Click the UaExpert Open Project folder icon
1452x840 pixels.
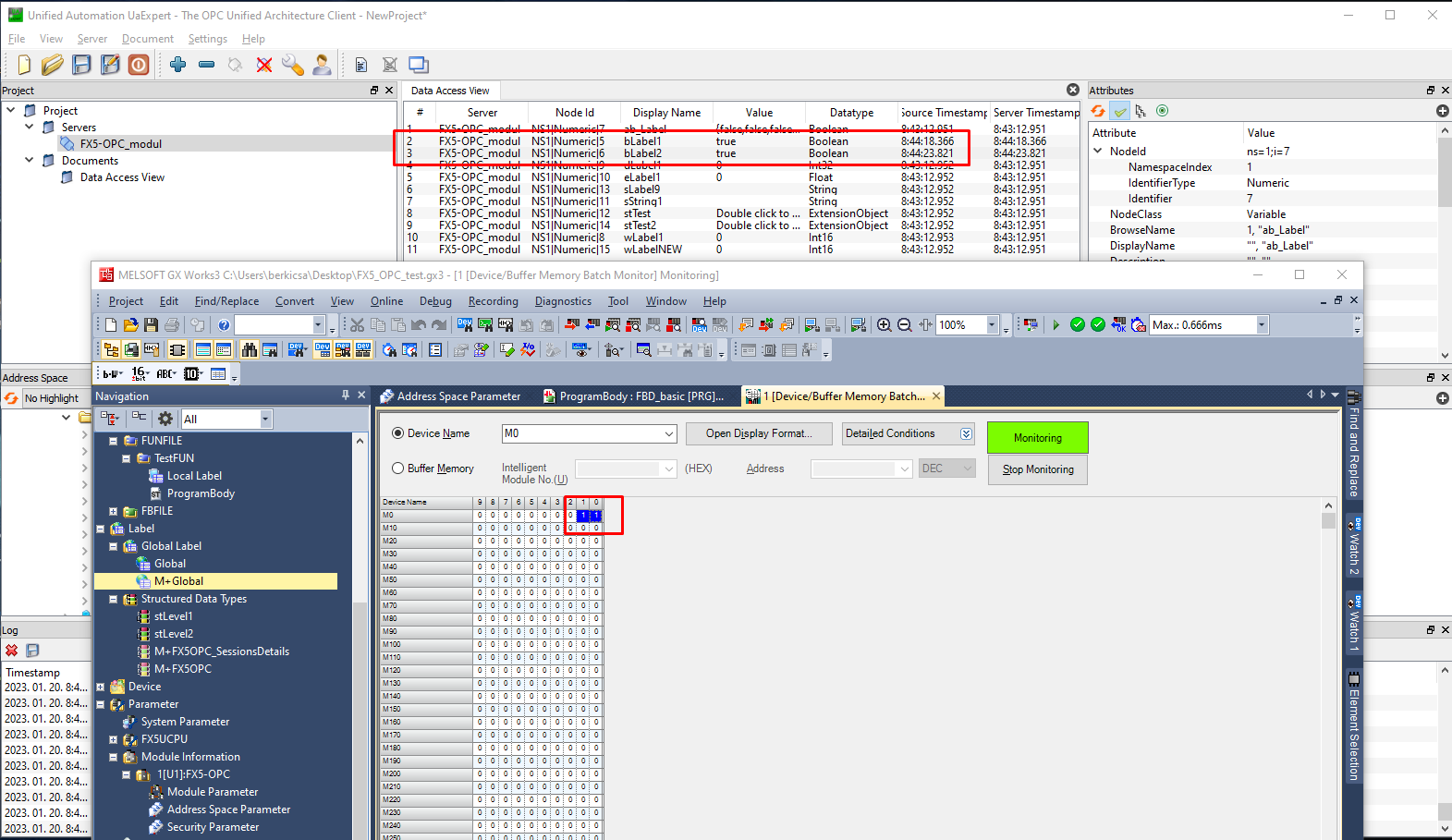(53, 65)
